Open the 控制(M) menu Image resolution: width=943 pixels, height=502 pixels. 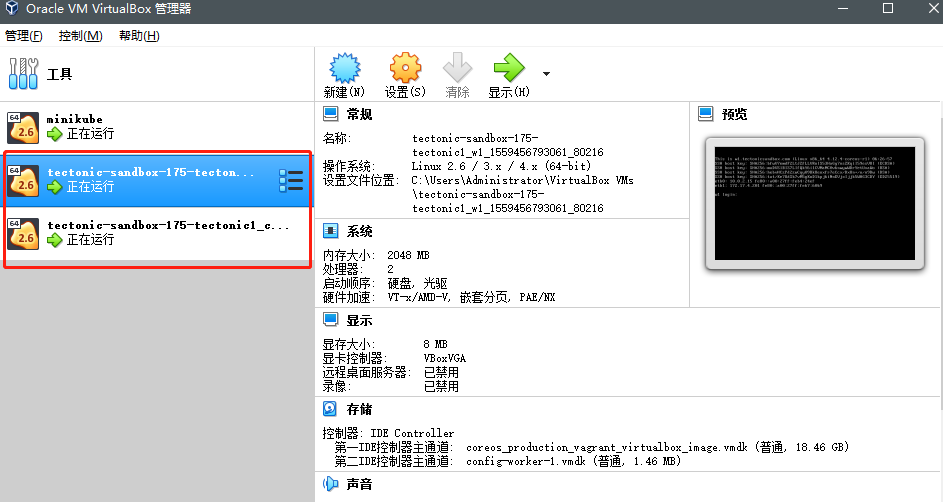(81, 35)
